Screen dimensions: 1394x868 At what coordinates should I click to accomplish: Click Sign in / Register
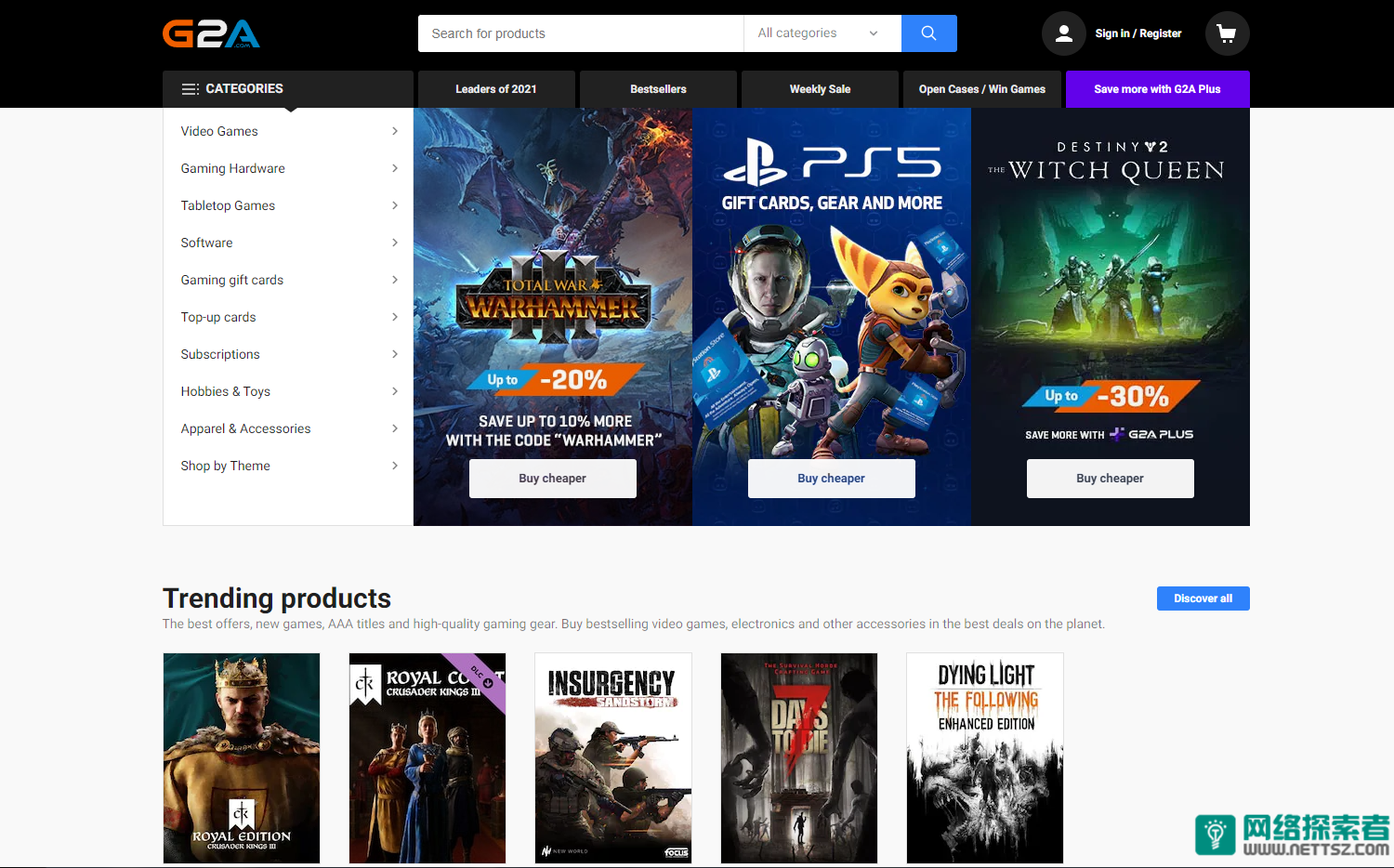coord(1138,33)
